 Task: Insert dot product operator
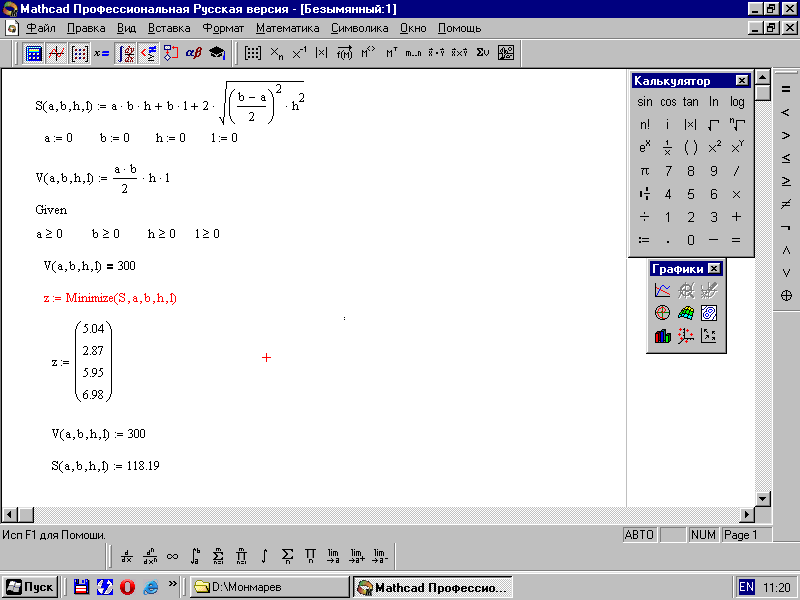(436, 53)
